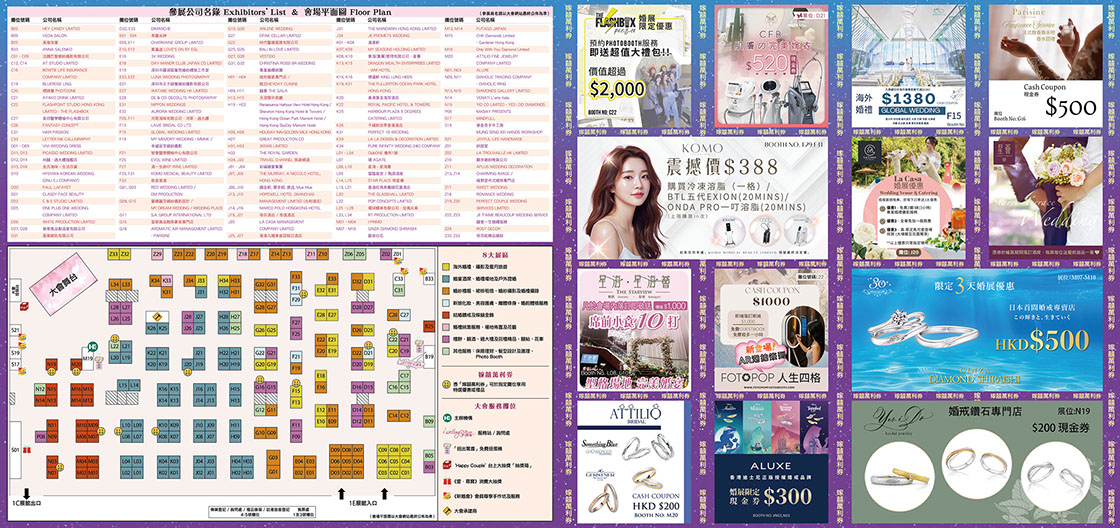1120x528 pixels.
Task: Open the La Casa wedding banquet coupon
Action: coord(909,198)
